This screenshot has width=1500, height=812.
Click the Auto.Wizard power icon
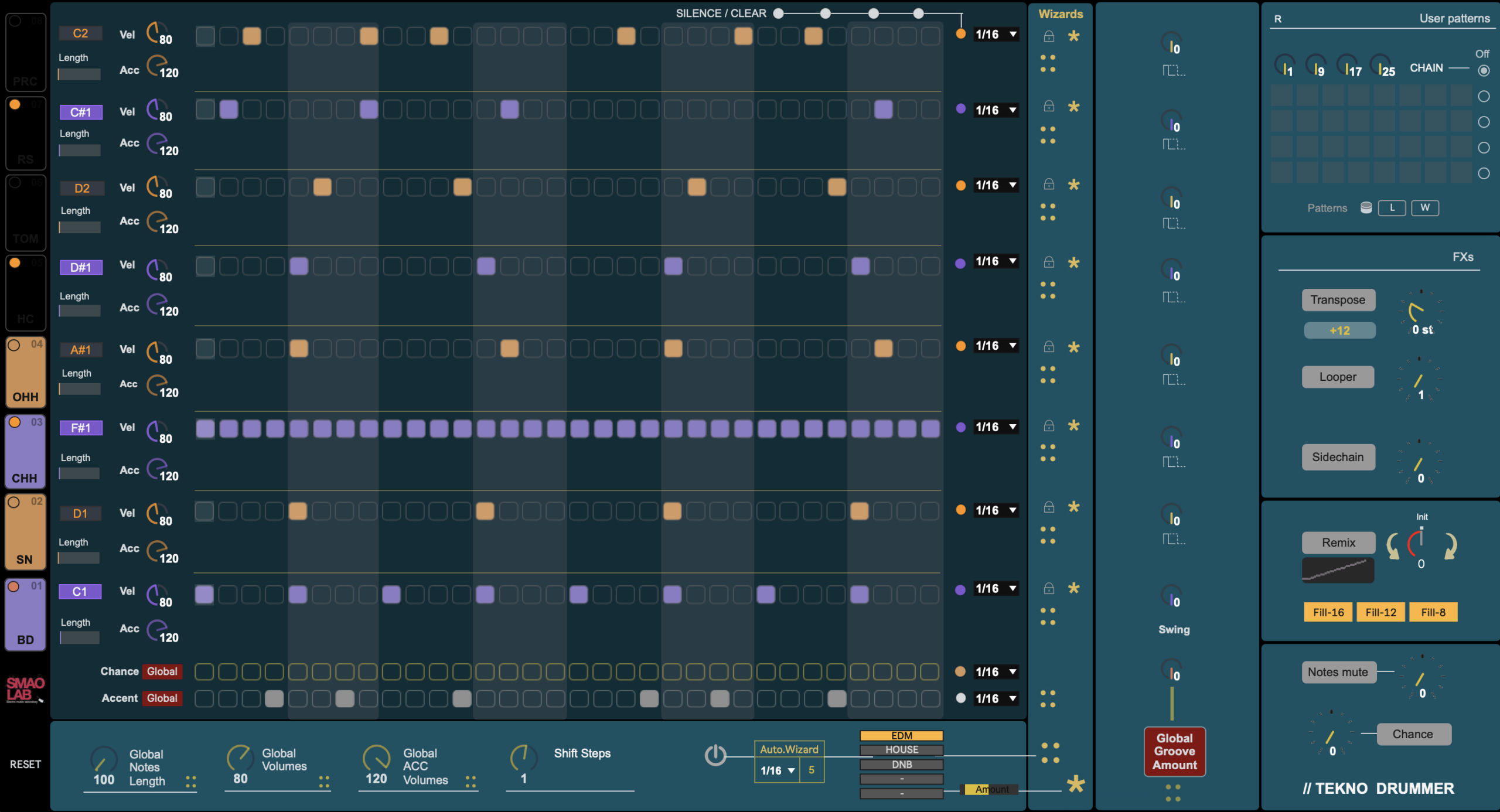tap(715, 755)
